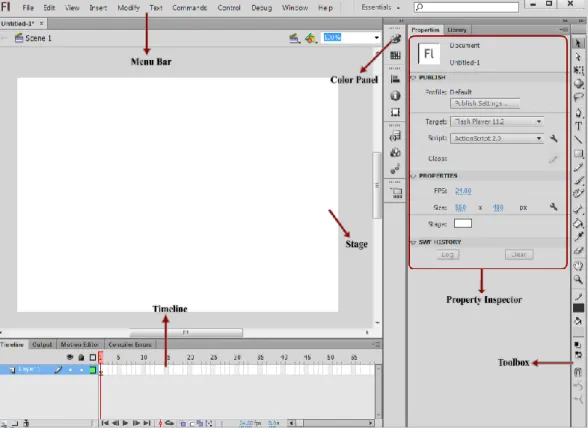Image resolution: width=588 pixels, height=428 pixels.
Task: Click the FPS value 24.00
Action: point(463,191)
